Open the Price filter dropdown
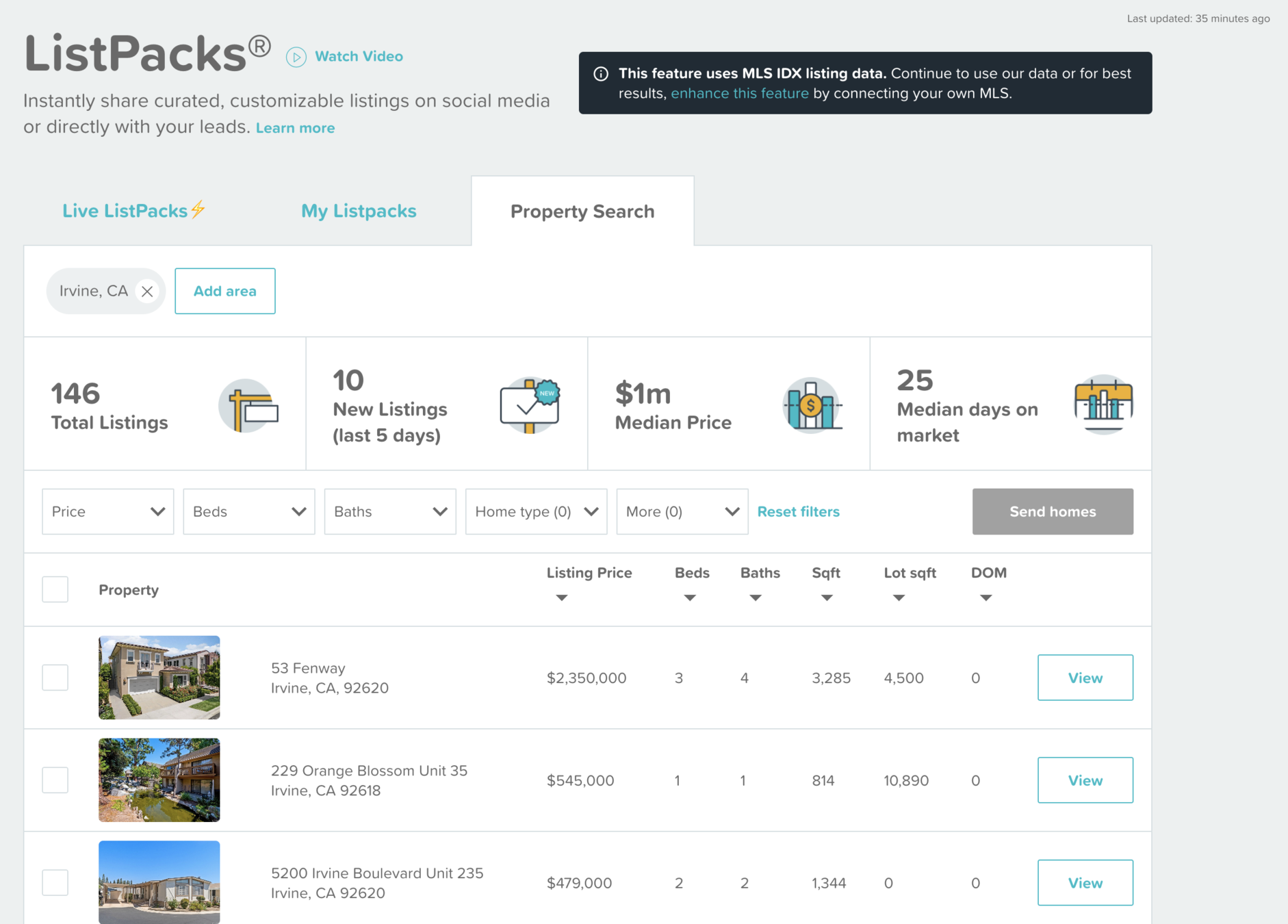 coord(108,511)
